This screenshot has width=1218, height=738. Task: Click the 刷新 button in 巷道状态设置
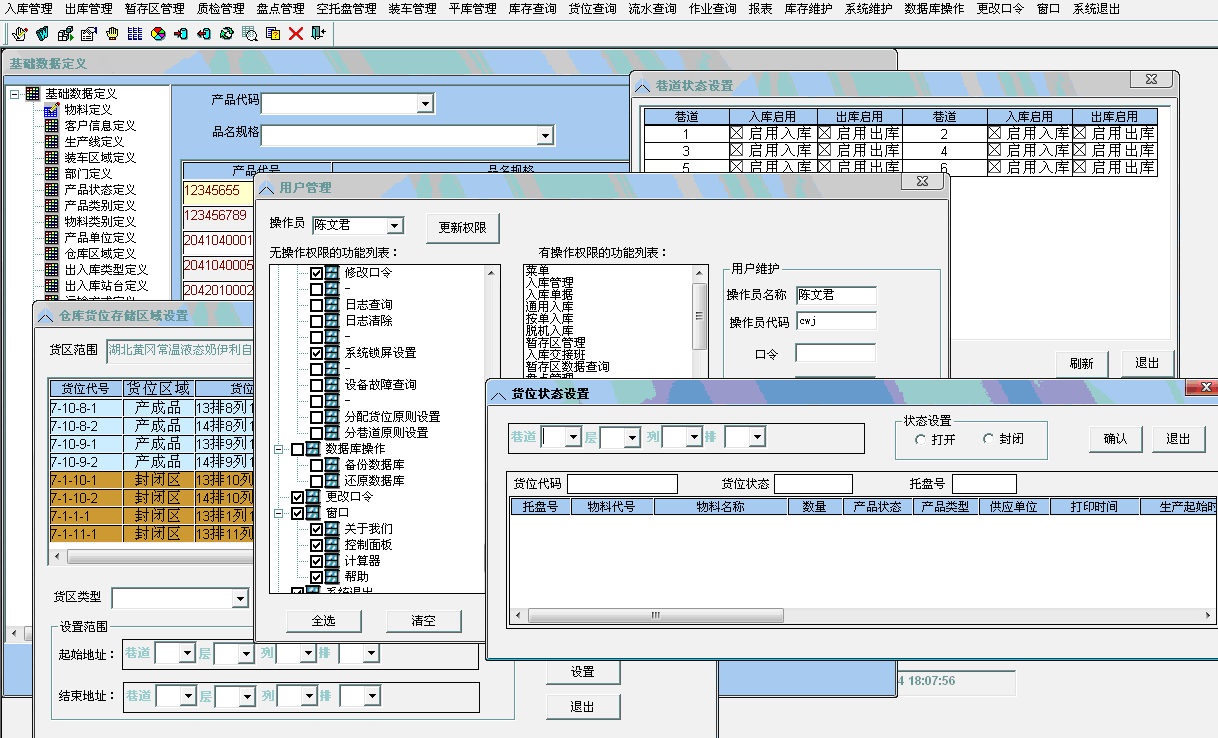[1081, 363]
